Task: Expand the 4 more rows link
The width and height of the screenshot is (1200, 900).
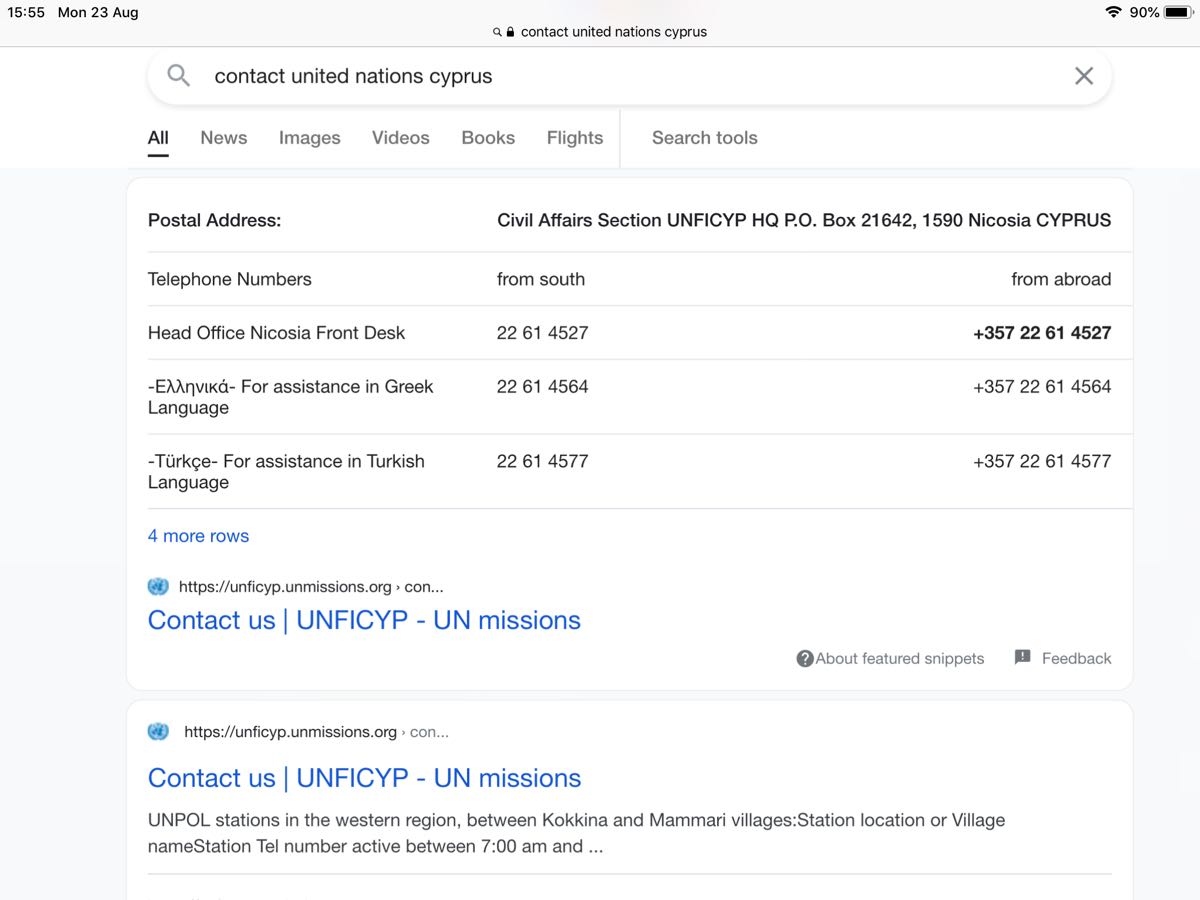Action: pyautogui.click(x=198, y=536)
